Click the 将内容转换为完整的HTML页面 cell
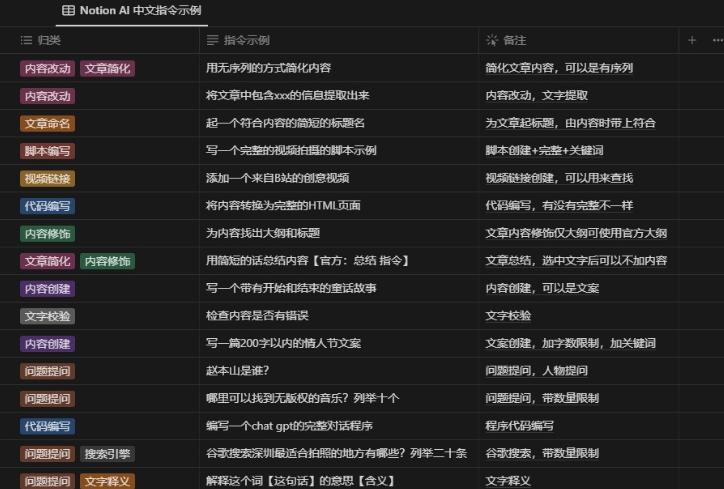The image size is (724, 489). (283, 206)
